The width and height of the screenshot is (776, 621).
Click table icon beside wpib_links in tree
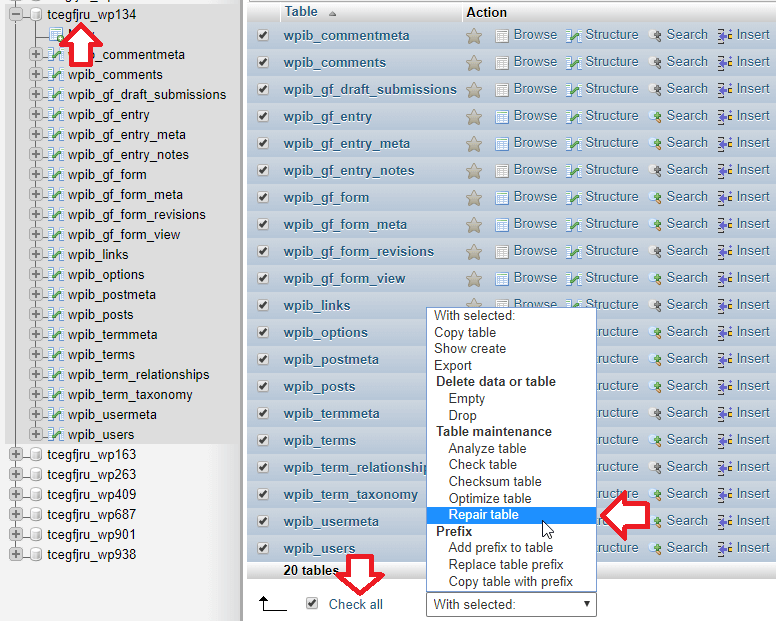coord(56,254)
